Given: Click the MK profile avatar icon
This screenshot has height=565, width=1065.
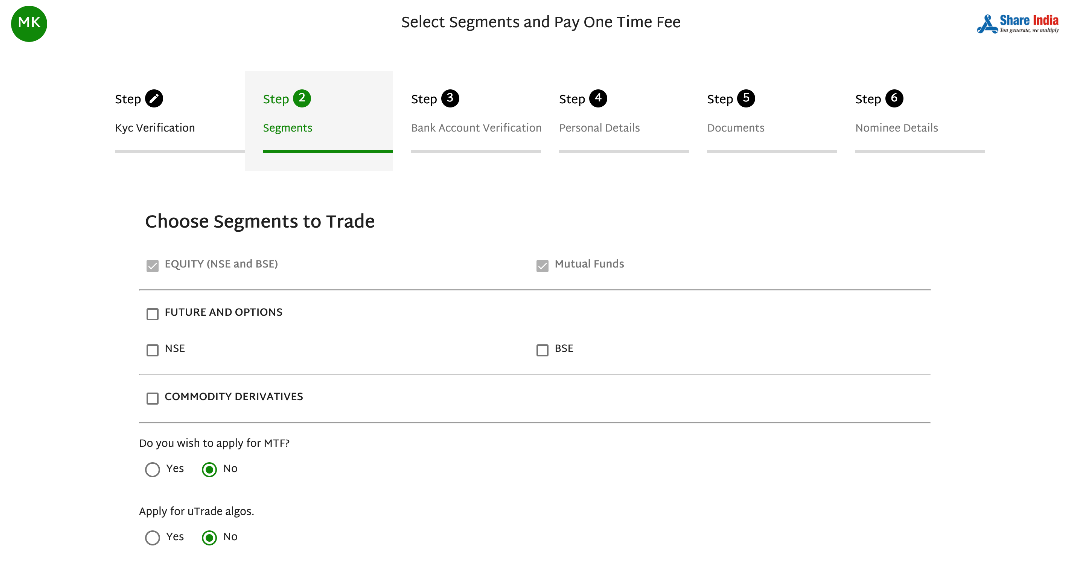Looking at the screenshot, I should coord(29,23).
